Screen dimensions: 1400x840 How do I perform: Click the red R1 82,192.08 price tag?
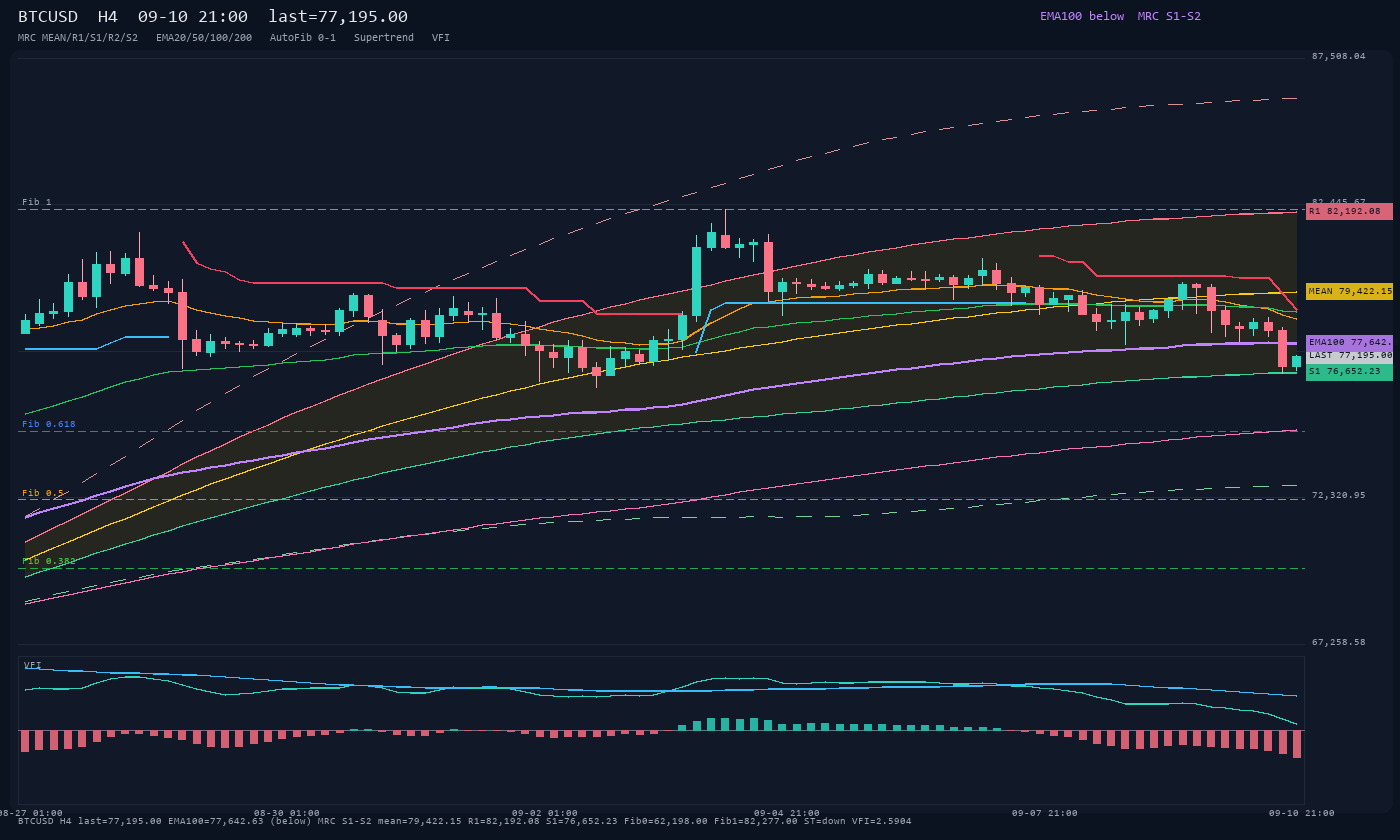(x=1349, y=211)
